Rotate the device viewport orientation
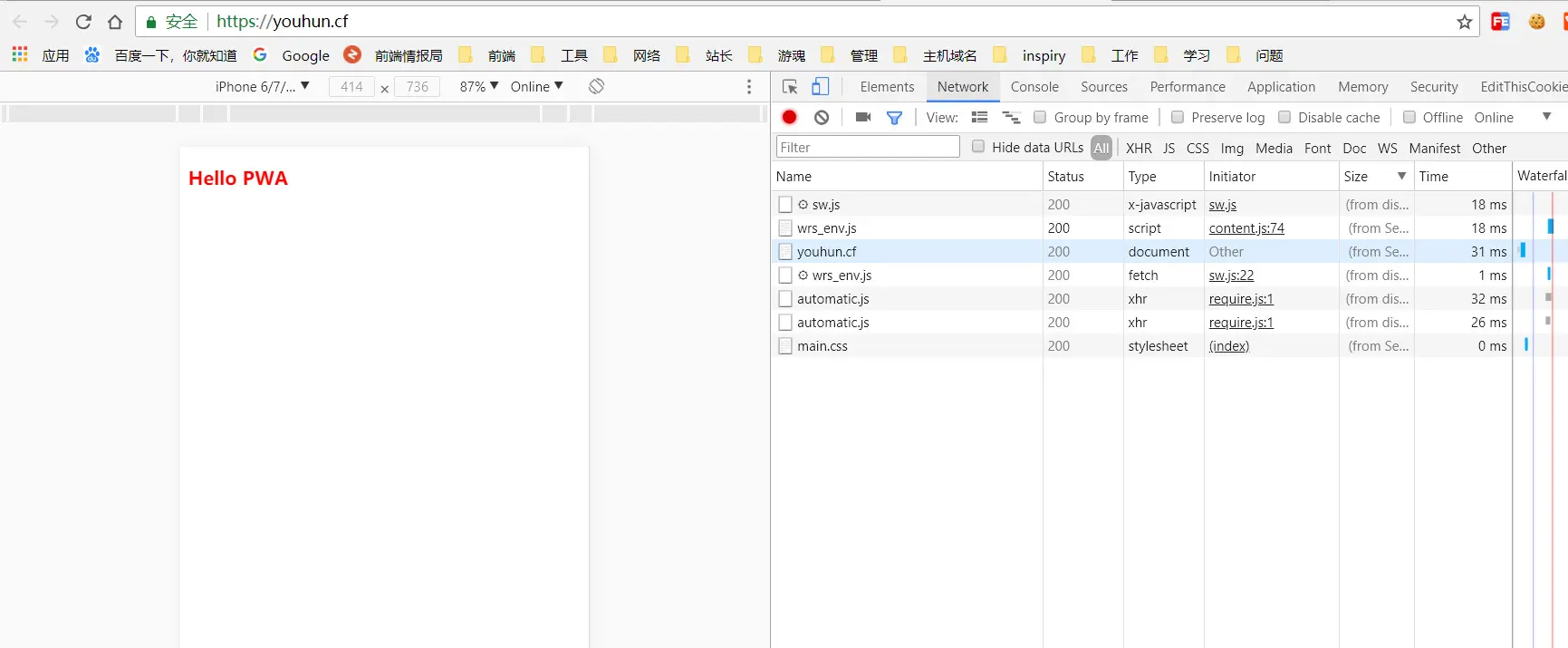This screenshot has width=1568, height=648. point(596,86)
